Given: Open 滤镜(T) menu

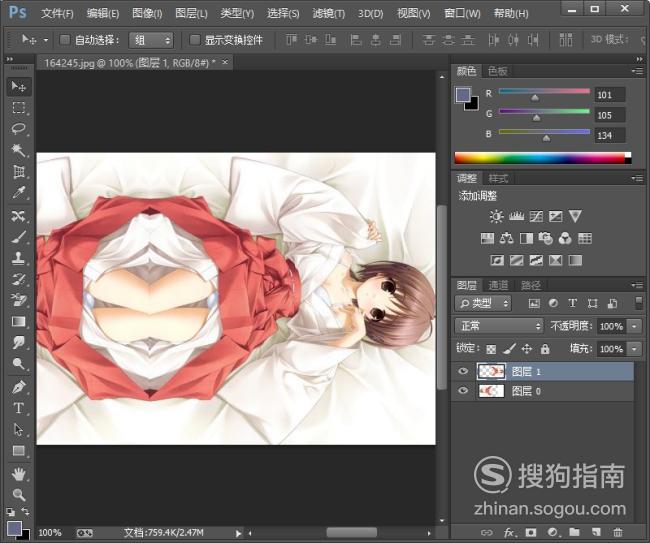Looking at the screenshot, I should tap(329, 14).
